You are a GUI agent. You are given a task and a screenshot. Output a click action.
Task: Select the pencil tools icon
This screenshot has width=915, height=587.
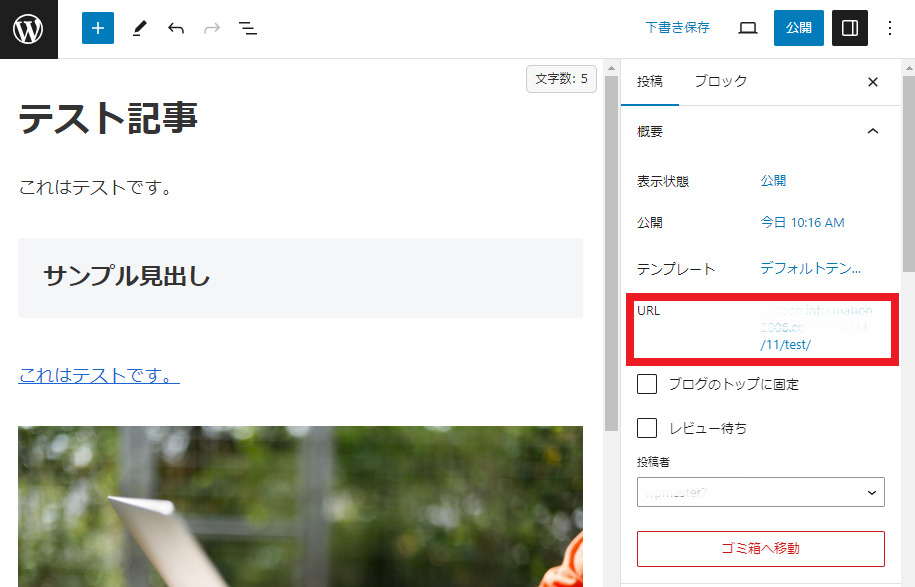point(138,28)
